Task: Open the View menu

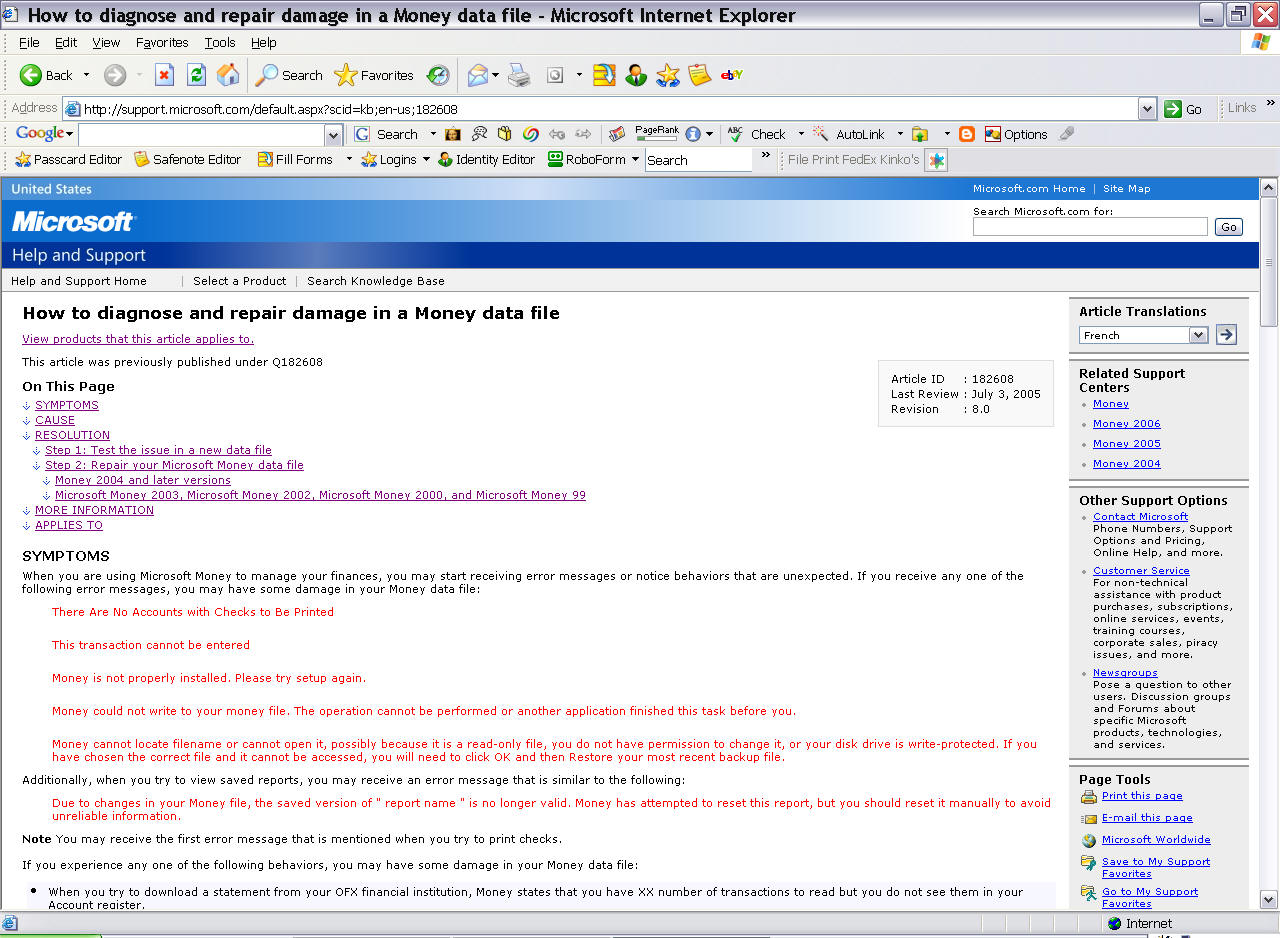Action: [106, 42]
